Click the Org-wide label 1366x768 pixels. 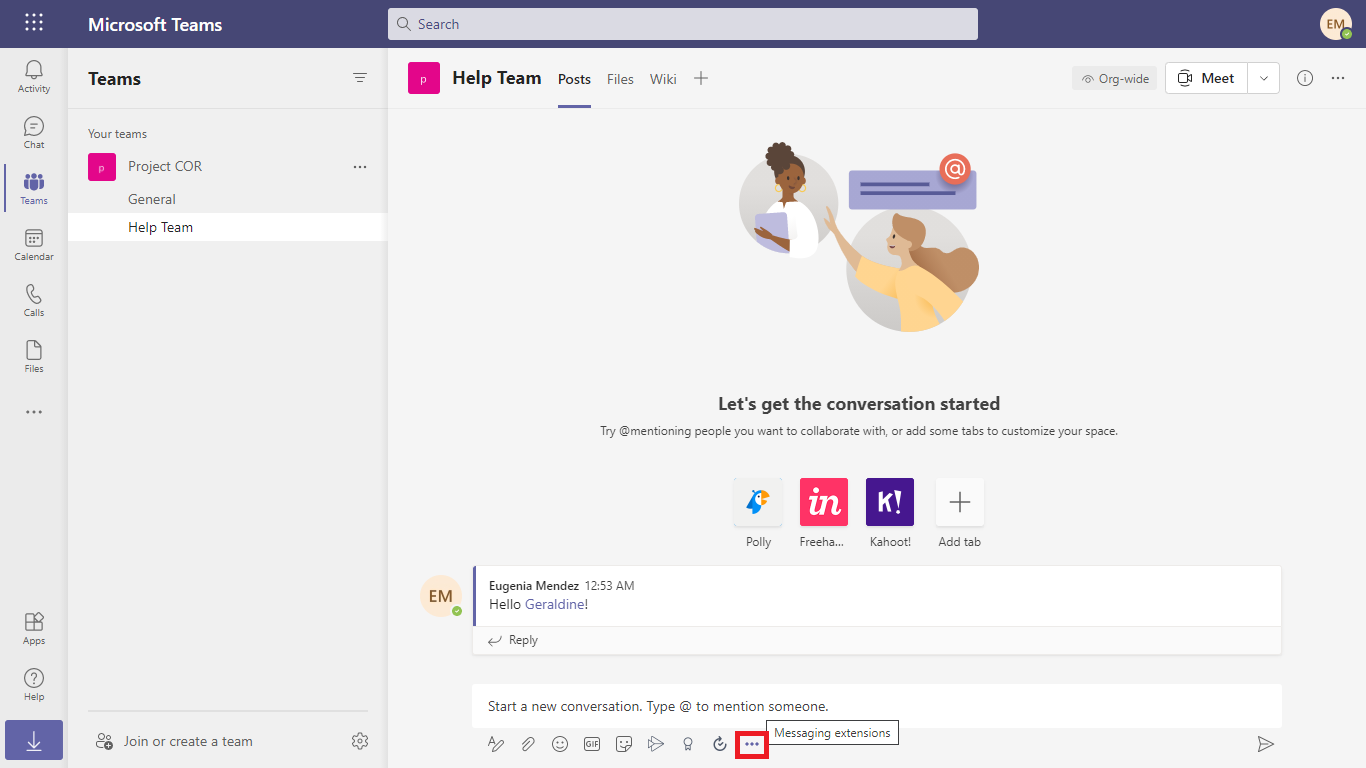tap(1115, 78)
